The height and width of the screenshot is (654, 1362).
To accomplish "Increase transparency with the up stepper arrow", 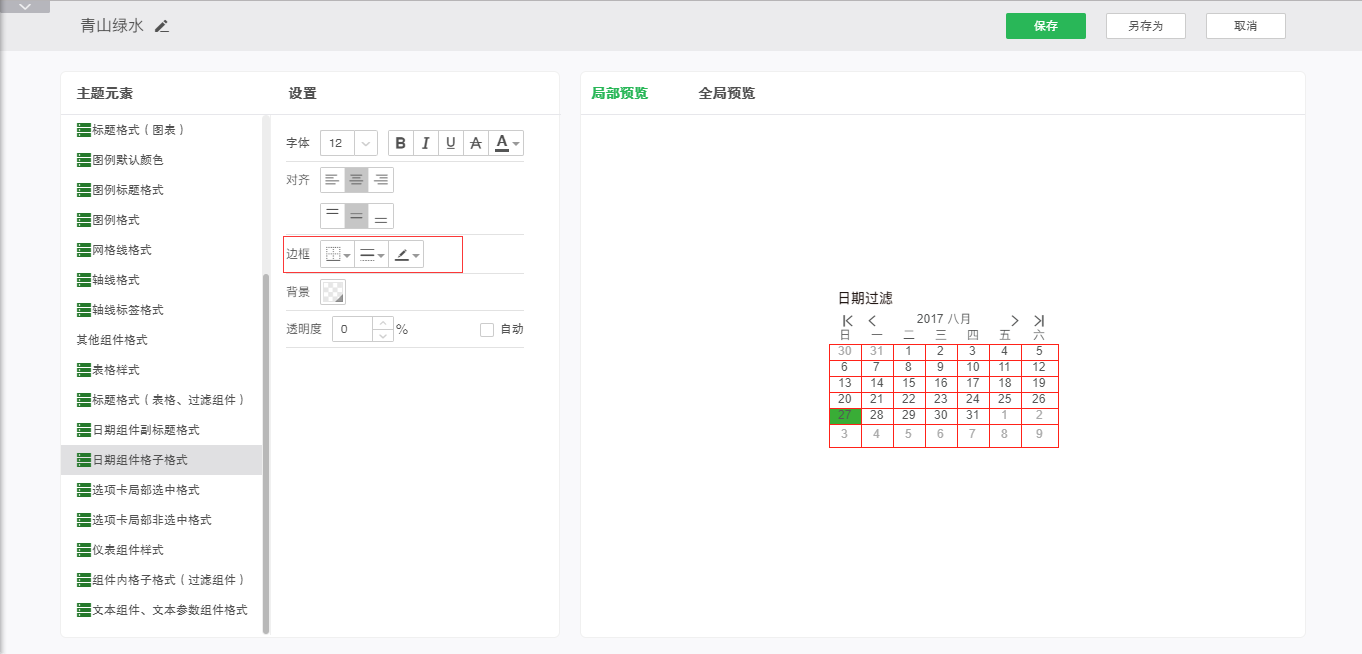I will click(382, 323).
